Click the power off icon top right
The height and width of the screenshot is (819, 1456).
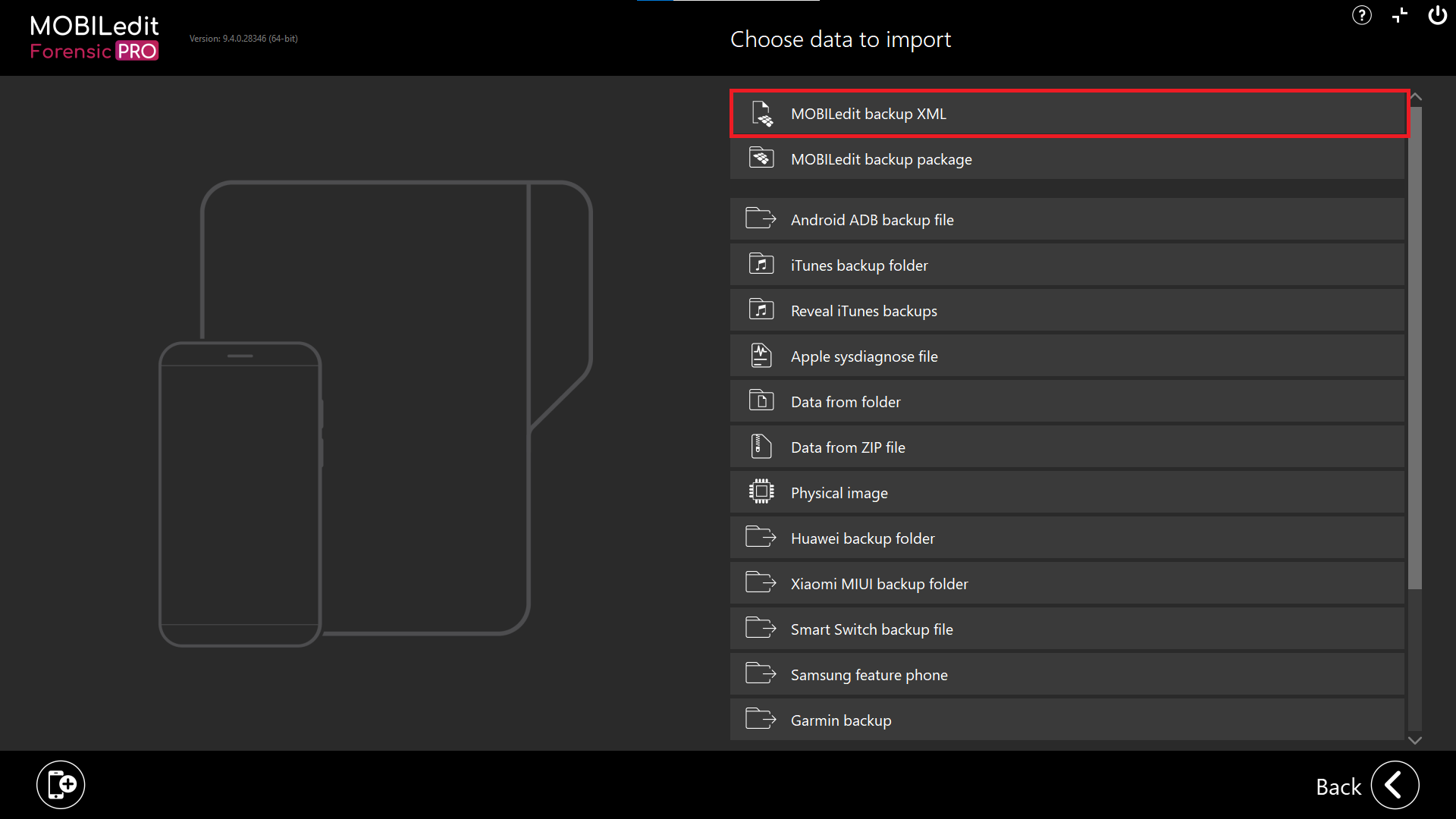coord(1438,15)
